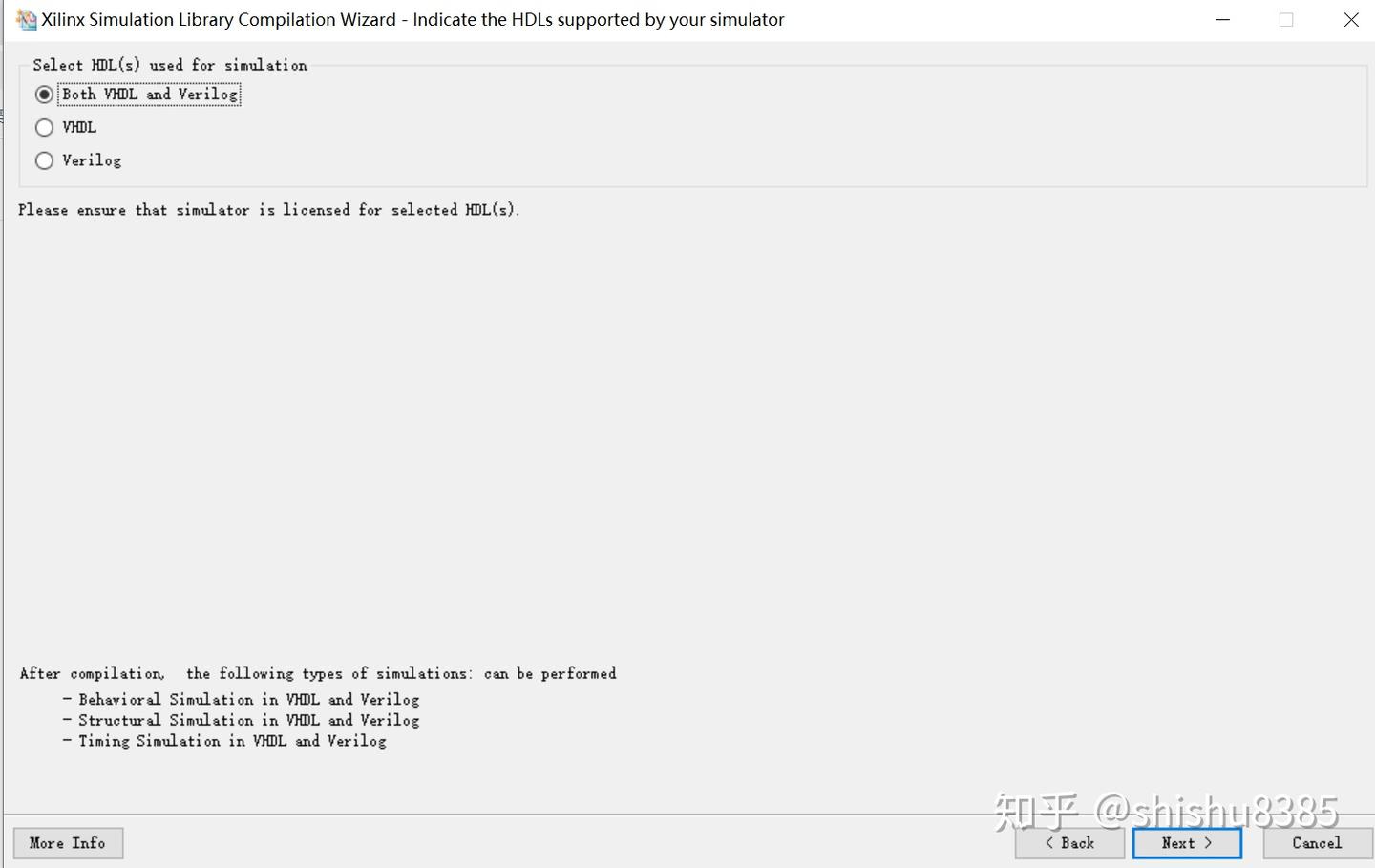
Task: Click the greyed-out maximize window button
Action: click(1286, 20)
